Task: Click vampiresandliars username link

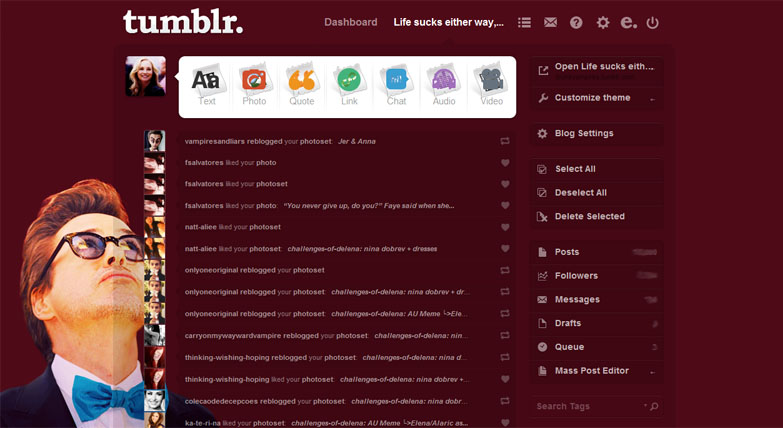Action: [215, 141]
